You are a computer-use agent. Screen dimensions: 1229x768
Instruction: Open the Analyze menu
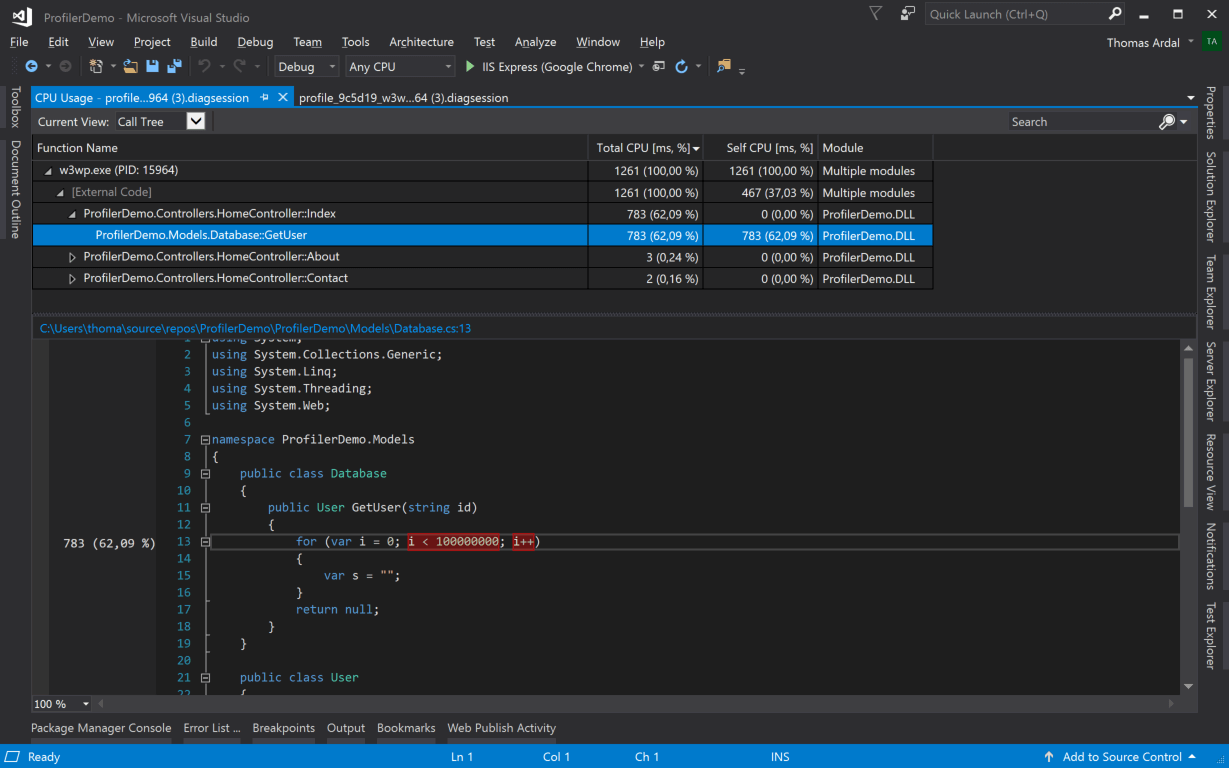pyautogui.click(x=535, y=42)
